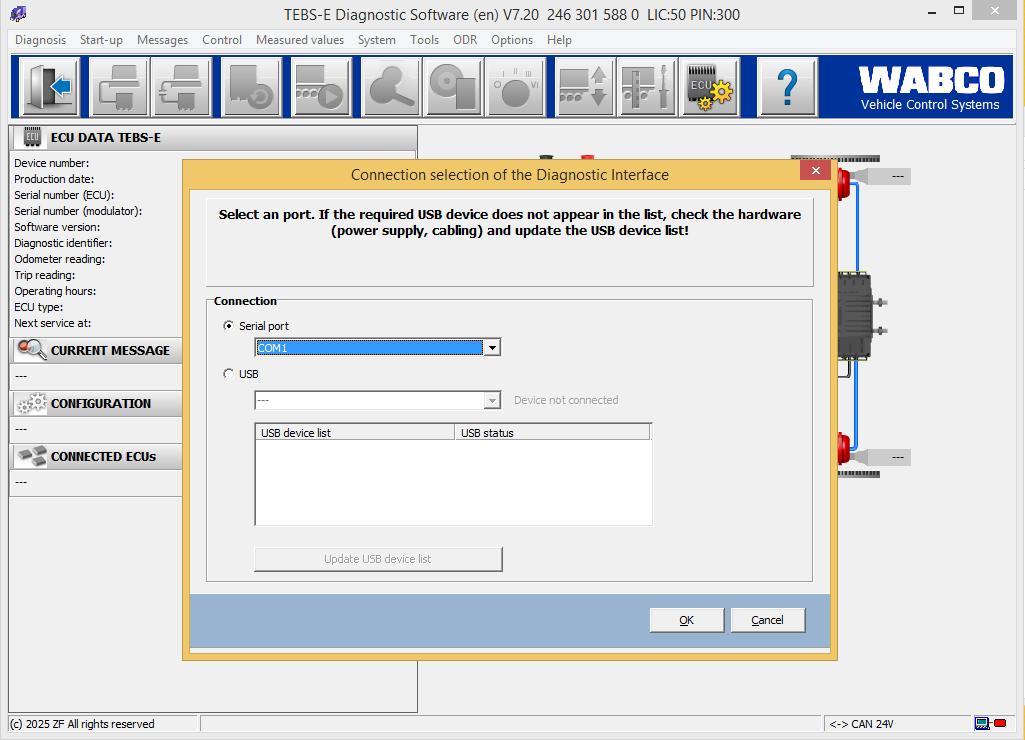The width and height of the screenshot is (1025, 740).
Task: Select the Serial port radio button
Action: click(x=228, y=326)
